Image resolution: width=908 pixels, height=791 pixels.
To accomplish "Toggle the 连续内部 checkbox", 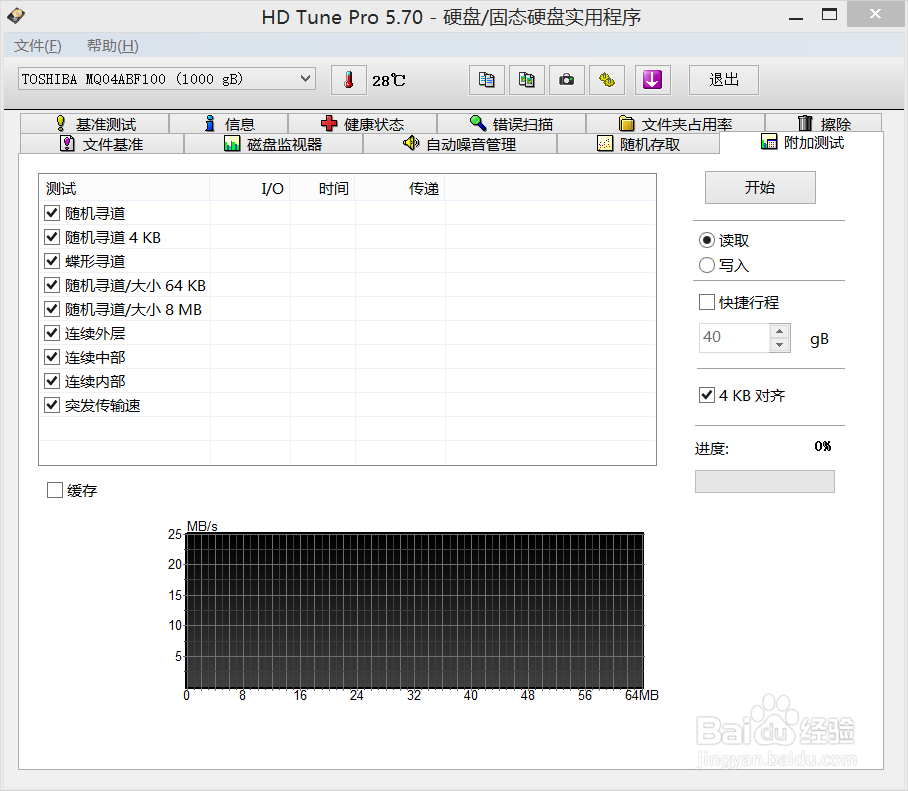I will point(52,381).
